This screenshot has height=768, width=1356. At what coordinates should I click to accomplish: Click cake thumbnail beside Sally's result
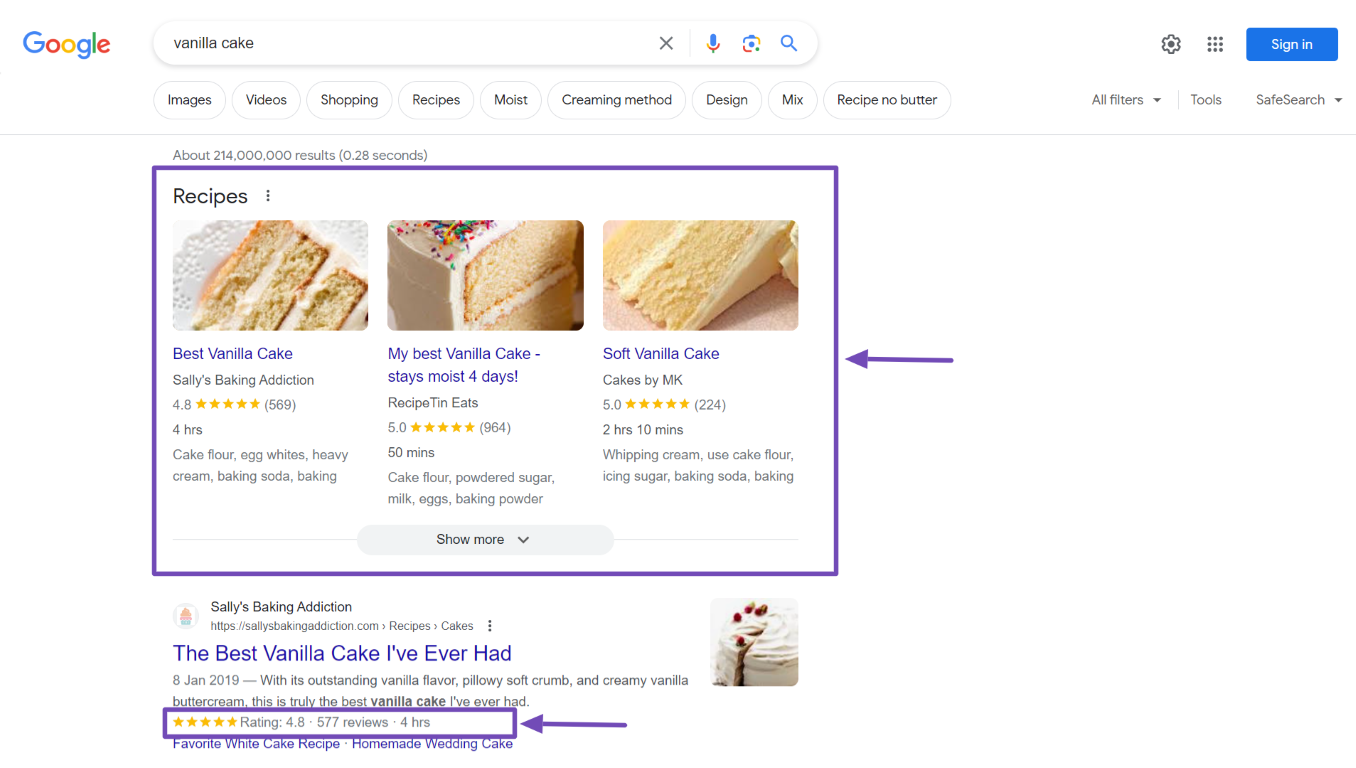(754, 642)
